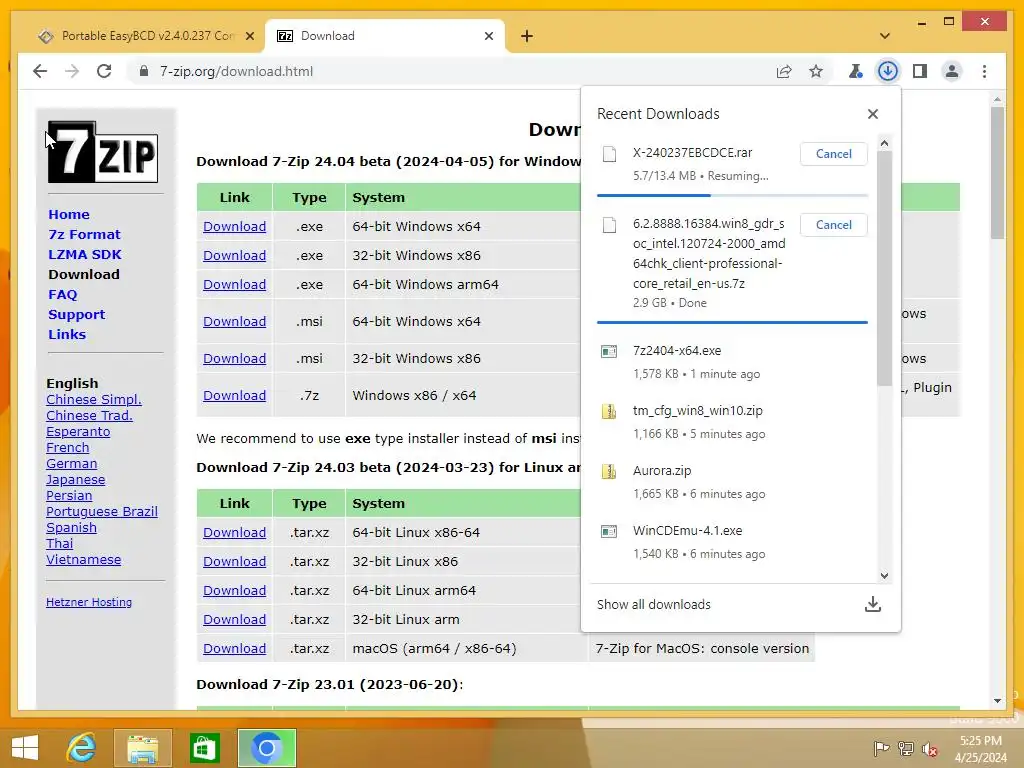Viewport: 1024px width, 768px height.
Task: Switch language to Vietnamese
Action: point(84,560)
